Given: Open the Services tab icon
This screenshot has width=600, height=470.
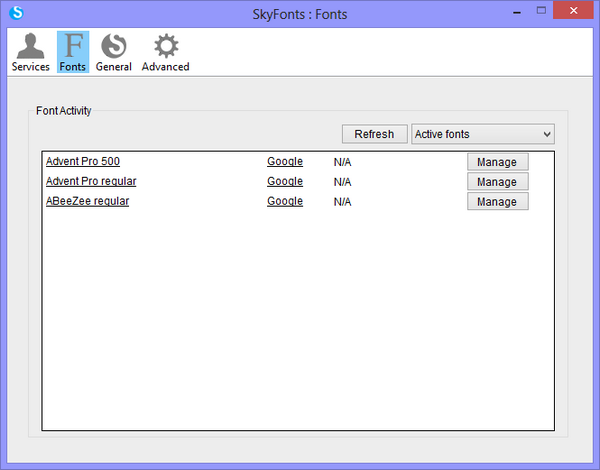Looking at the screenshot, I should (31, 52).
